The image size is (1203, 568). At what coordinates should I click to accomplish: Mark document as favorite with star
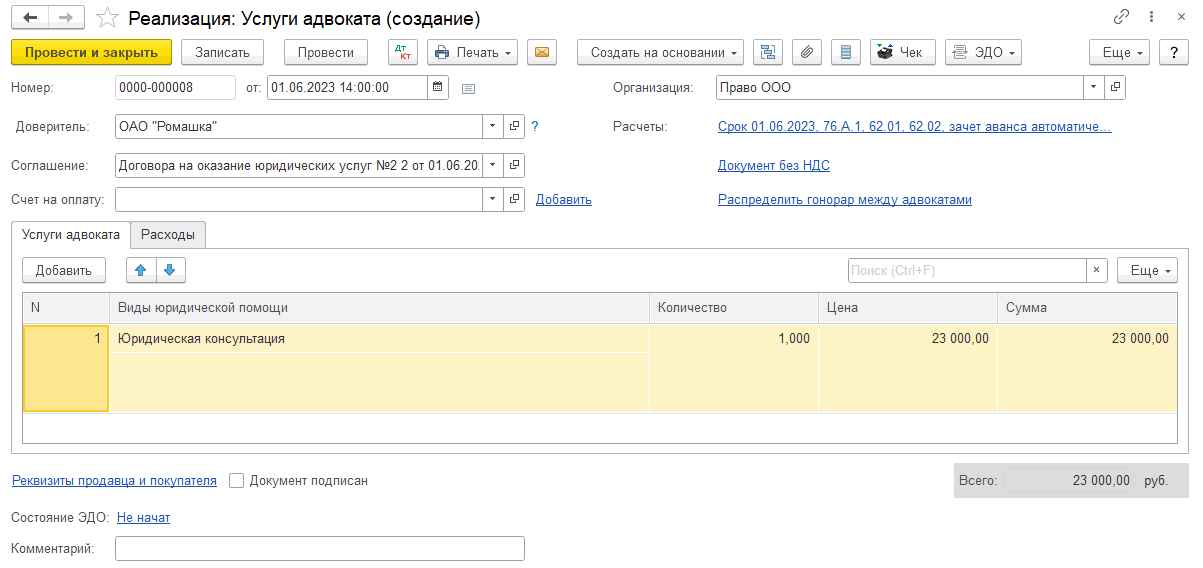106,19
